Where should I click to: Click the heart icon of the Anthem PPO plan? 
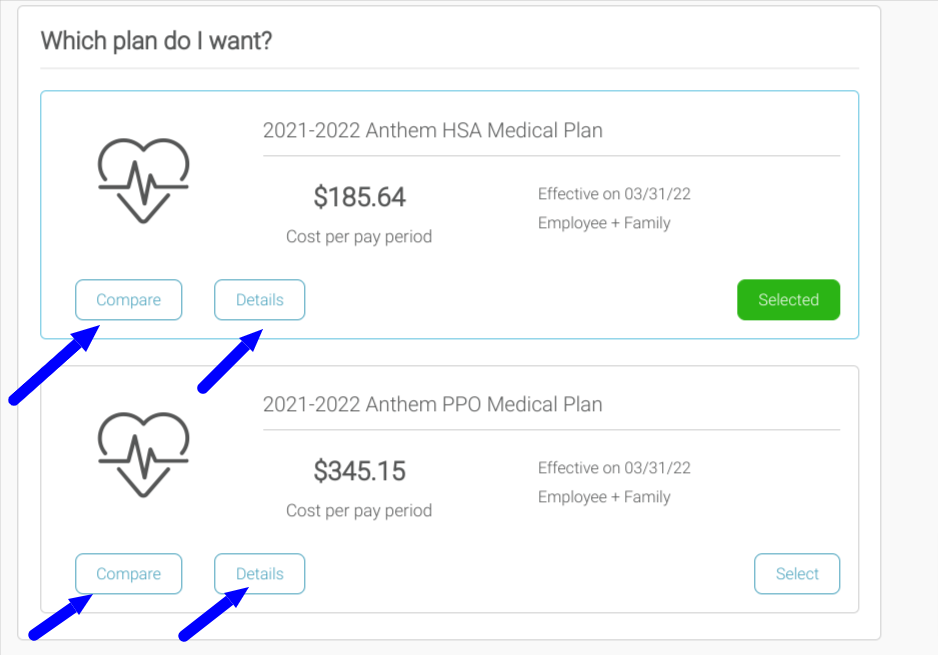pyautogui.click(x=144, y=454)
